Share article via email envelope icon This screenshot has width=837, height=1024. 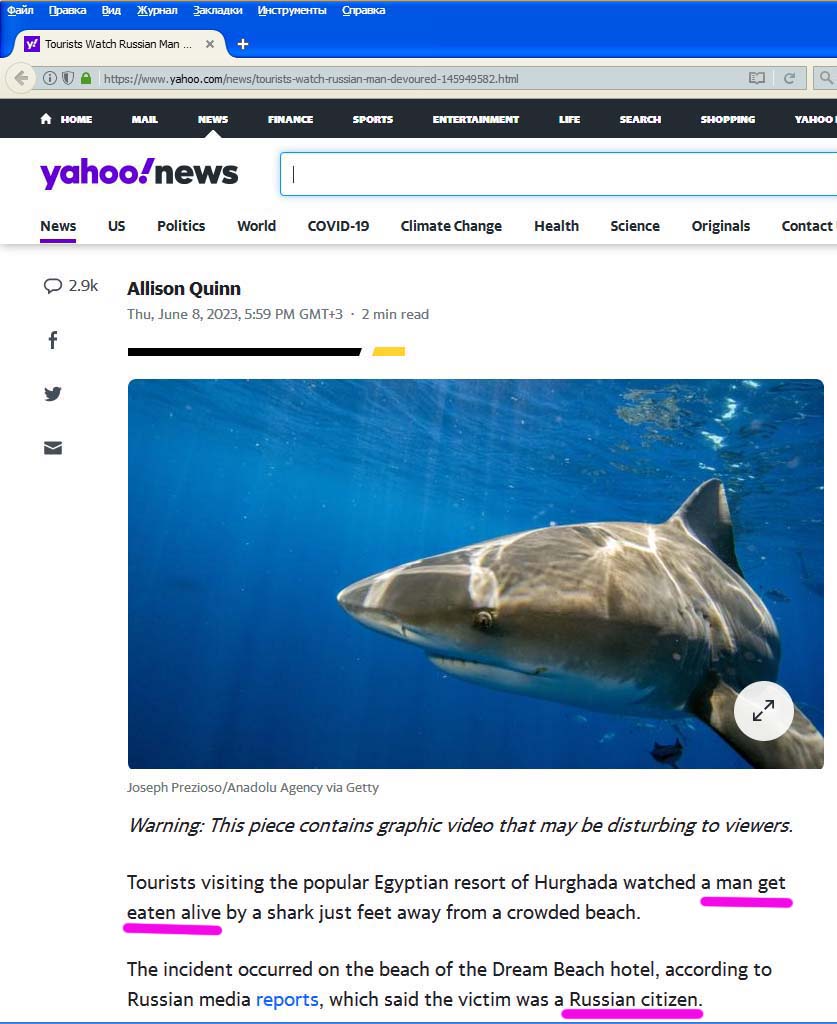coord(53,448)
